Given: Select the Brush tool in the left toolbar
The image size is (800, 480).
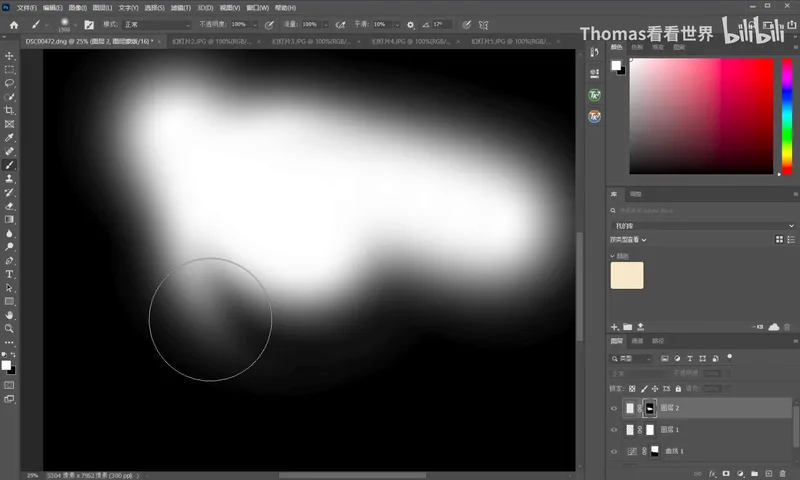Looking at the screenshot, I should click(x=9, y=165).
